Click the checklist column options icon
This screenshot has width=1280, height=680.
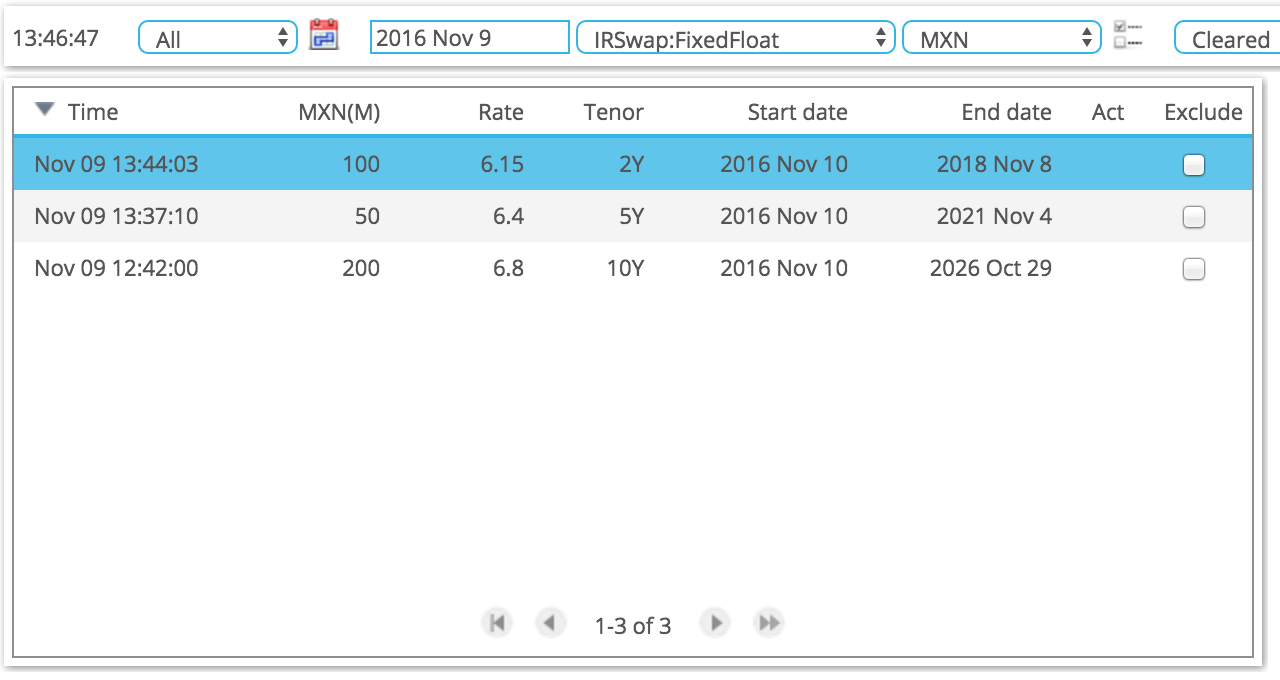1128,35
